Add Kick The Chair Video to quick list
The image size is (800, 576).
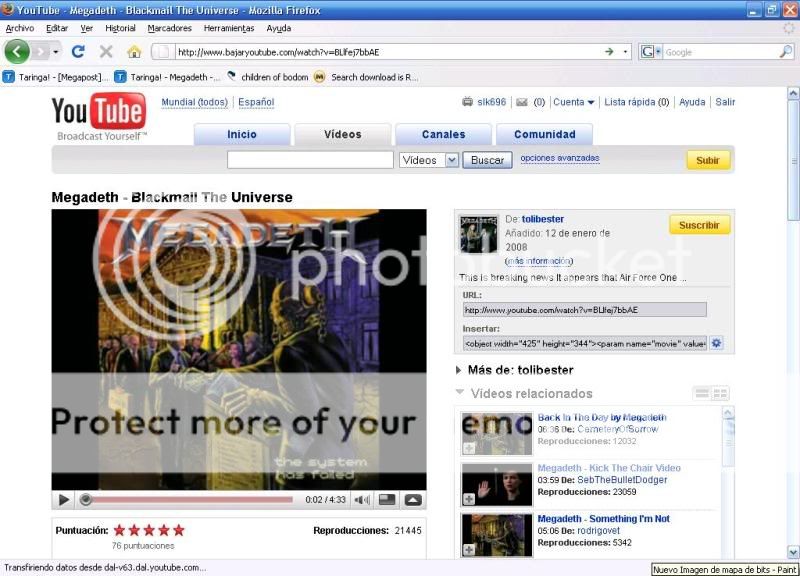coord(469,499)
